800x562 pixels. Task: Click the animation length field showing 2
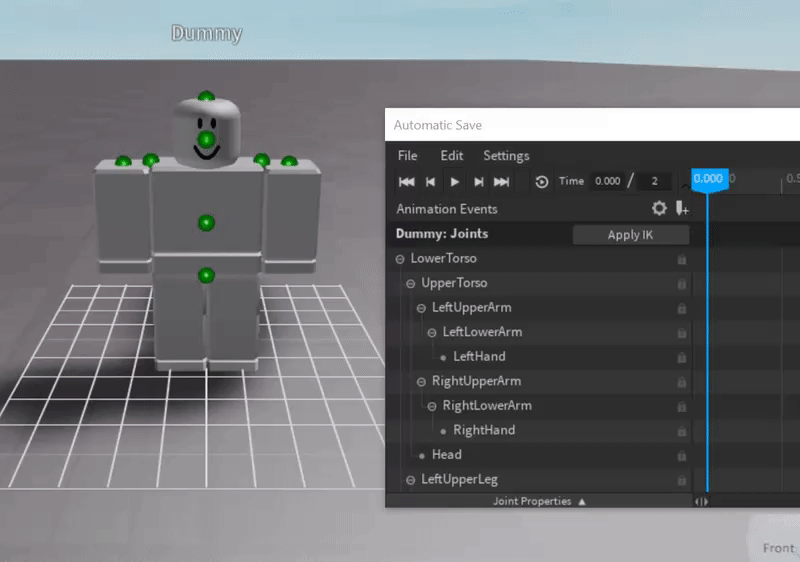[x=655, y=182]
